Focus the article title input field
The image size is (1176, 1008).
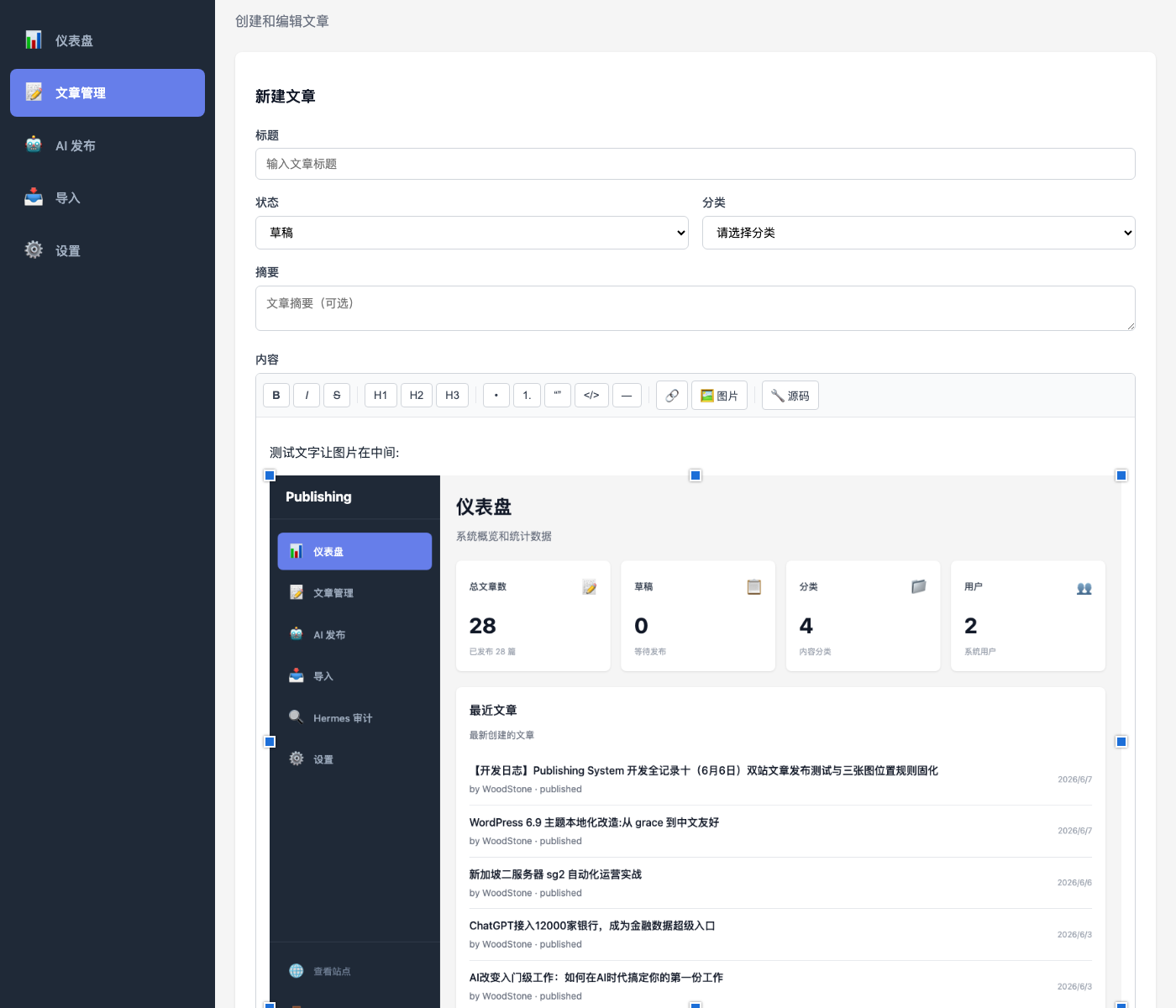(696, 164)
